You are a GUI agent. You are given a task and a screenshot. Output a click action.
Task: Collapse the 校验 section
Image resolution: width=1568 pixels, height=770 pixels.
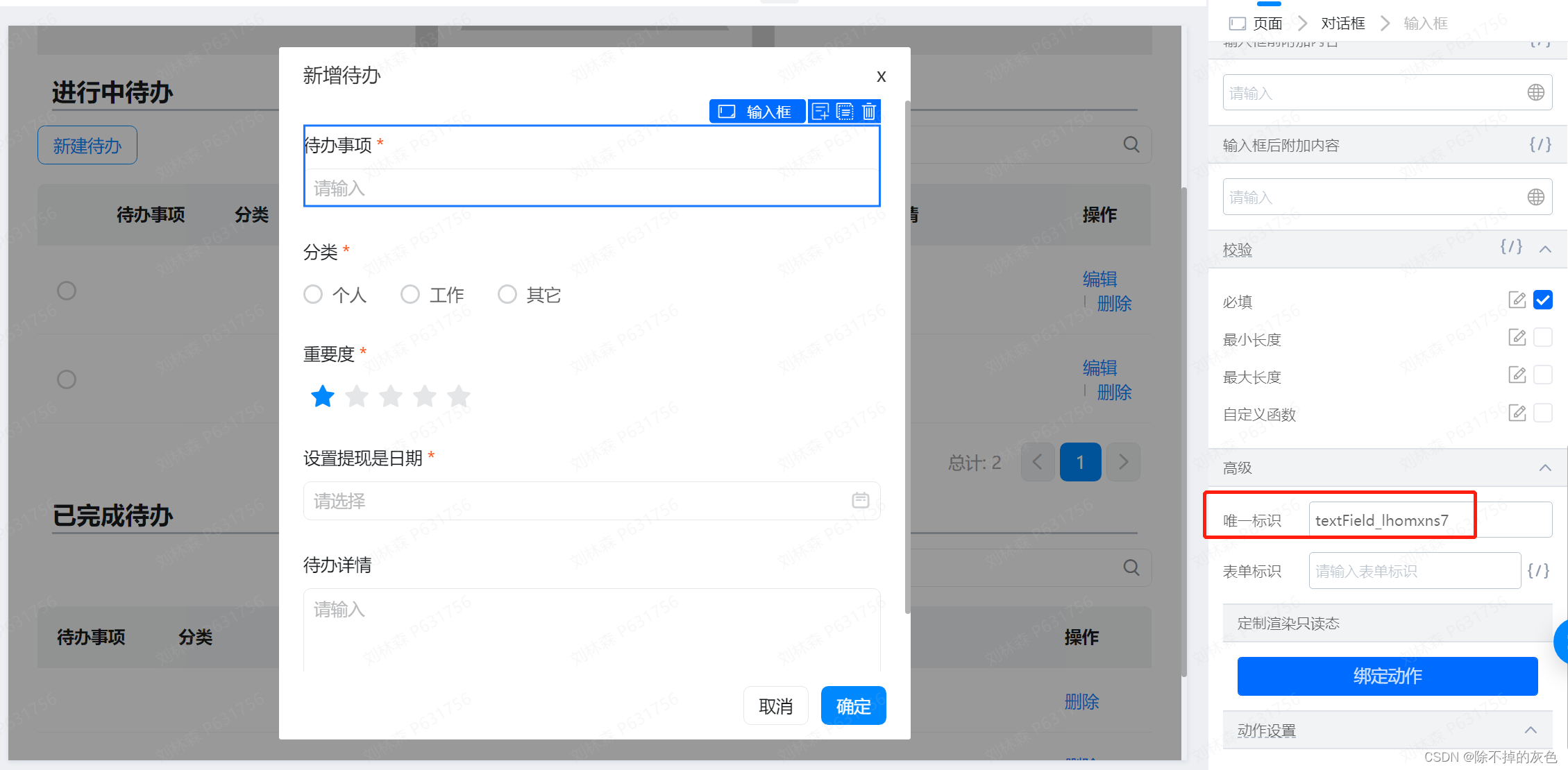[x=1545, y=250]
